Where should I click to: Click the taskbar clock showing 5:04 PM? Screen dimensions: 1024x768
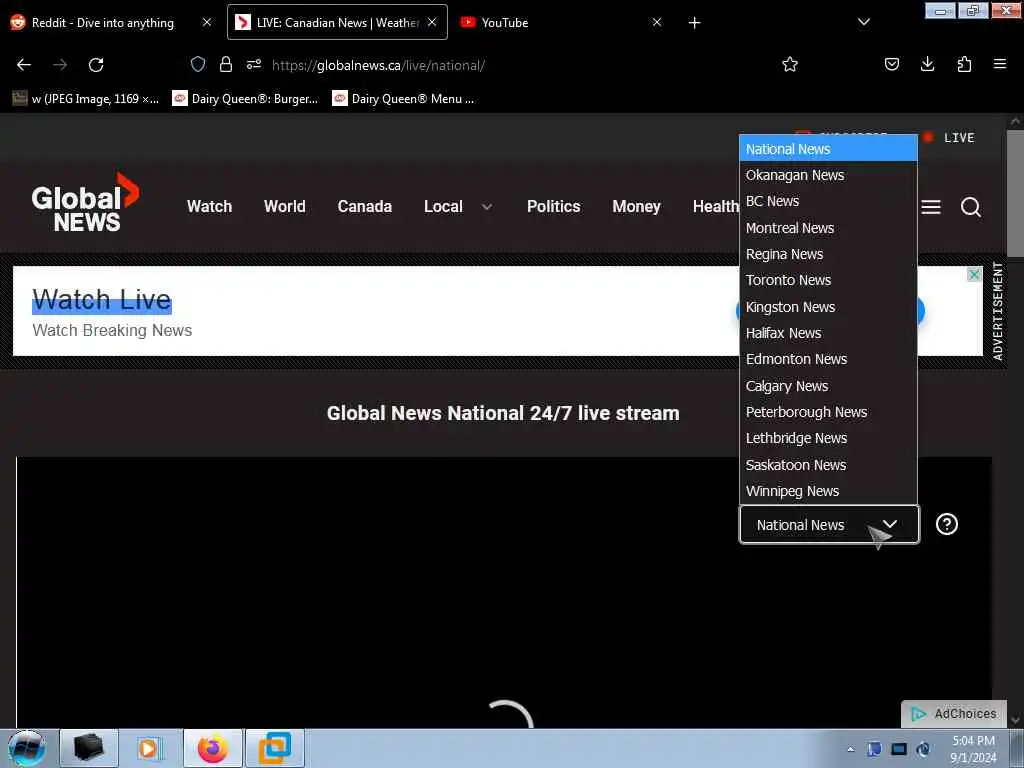pyautogui.click(x=973, y=749)
